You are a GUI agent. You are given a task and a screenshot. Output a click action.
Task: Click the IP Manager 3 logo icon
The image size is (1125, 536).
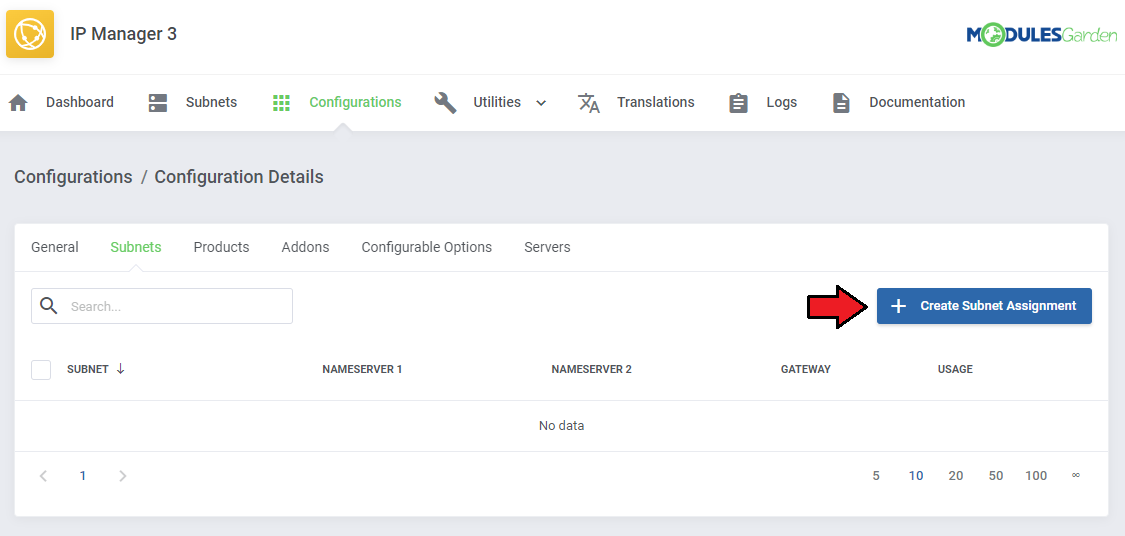click(x=29, y=34)
